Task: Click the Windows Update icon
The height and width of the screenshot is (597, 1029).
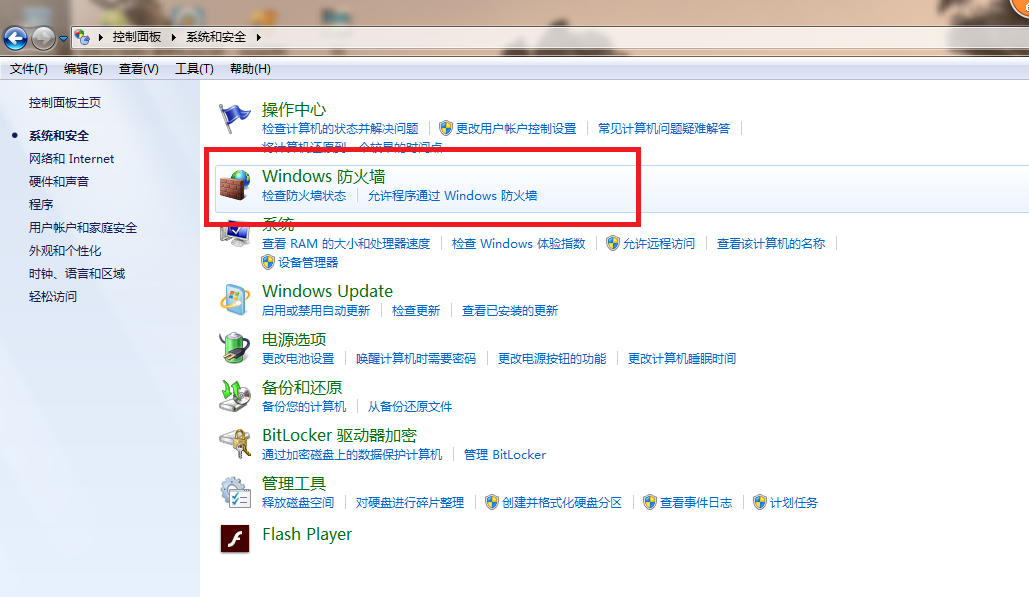Action: click(234, 300)
